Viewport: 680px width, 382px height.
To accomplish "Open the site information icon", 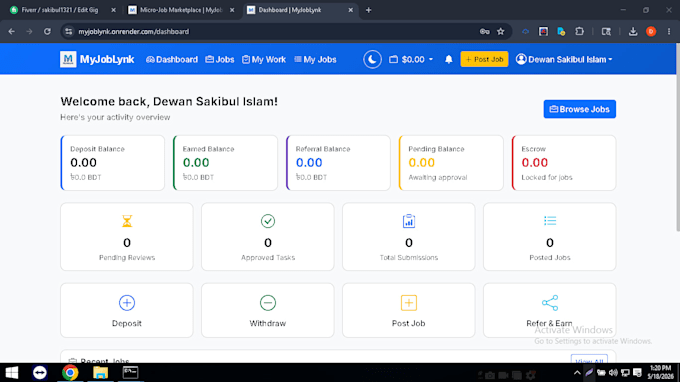I will [x=69, y=31].
